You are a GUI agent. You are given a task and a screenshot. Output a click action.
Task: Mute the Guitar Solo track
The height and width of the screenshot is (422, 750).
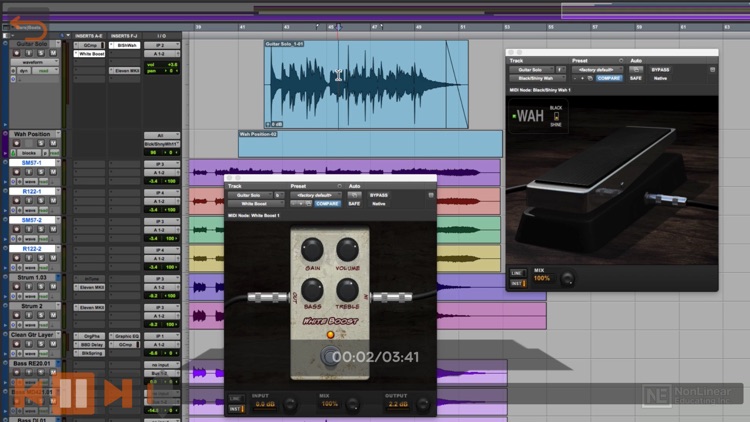[x=53, y=53]
